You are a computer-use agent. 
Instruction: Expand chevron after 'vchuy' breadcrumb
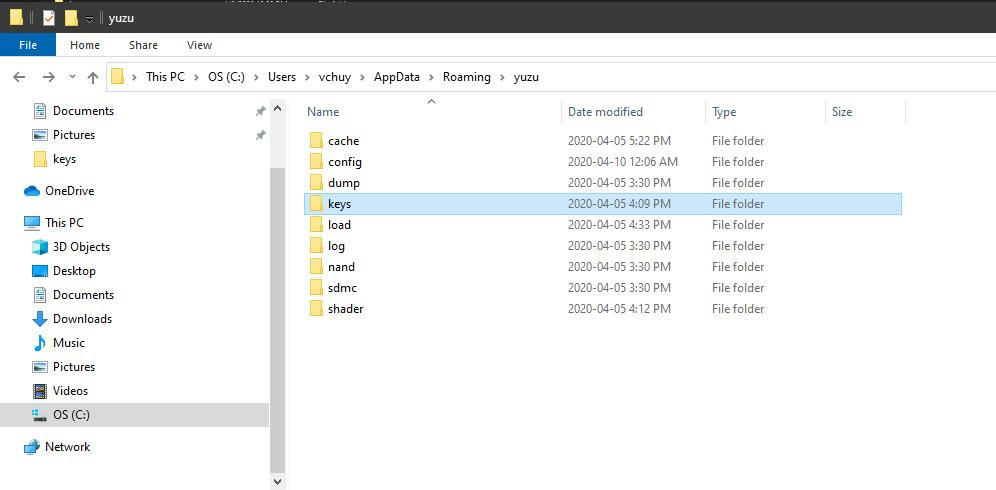coord(363,77)
